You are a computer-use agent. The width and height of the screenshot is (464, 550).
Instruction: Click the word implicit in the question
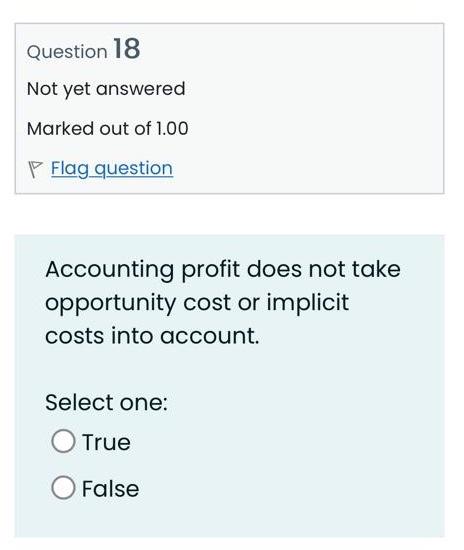pyautogui.click(x=308, y=303)
